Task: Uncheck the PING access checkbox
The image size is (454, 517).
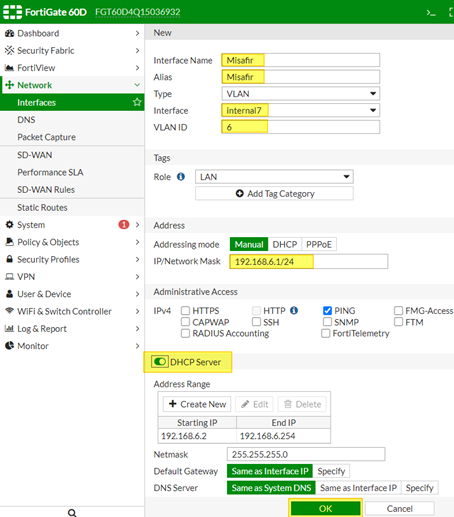Action: [327, 311]
